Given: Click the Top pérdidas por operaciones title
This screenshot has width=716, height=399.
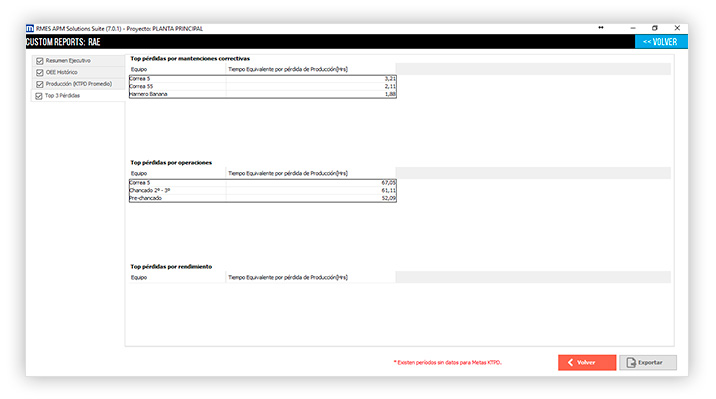Looking at the screenshot, I should click(x=171, y=163).
